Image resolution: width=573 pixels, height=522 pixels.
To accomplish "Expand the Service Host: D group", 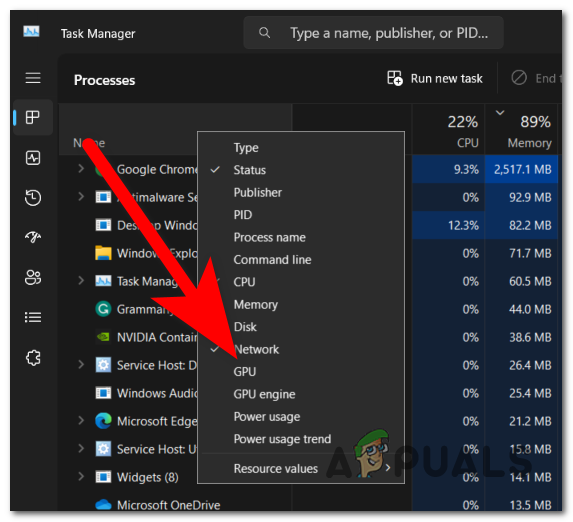I will click(81, 364).
